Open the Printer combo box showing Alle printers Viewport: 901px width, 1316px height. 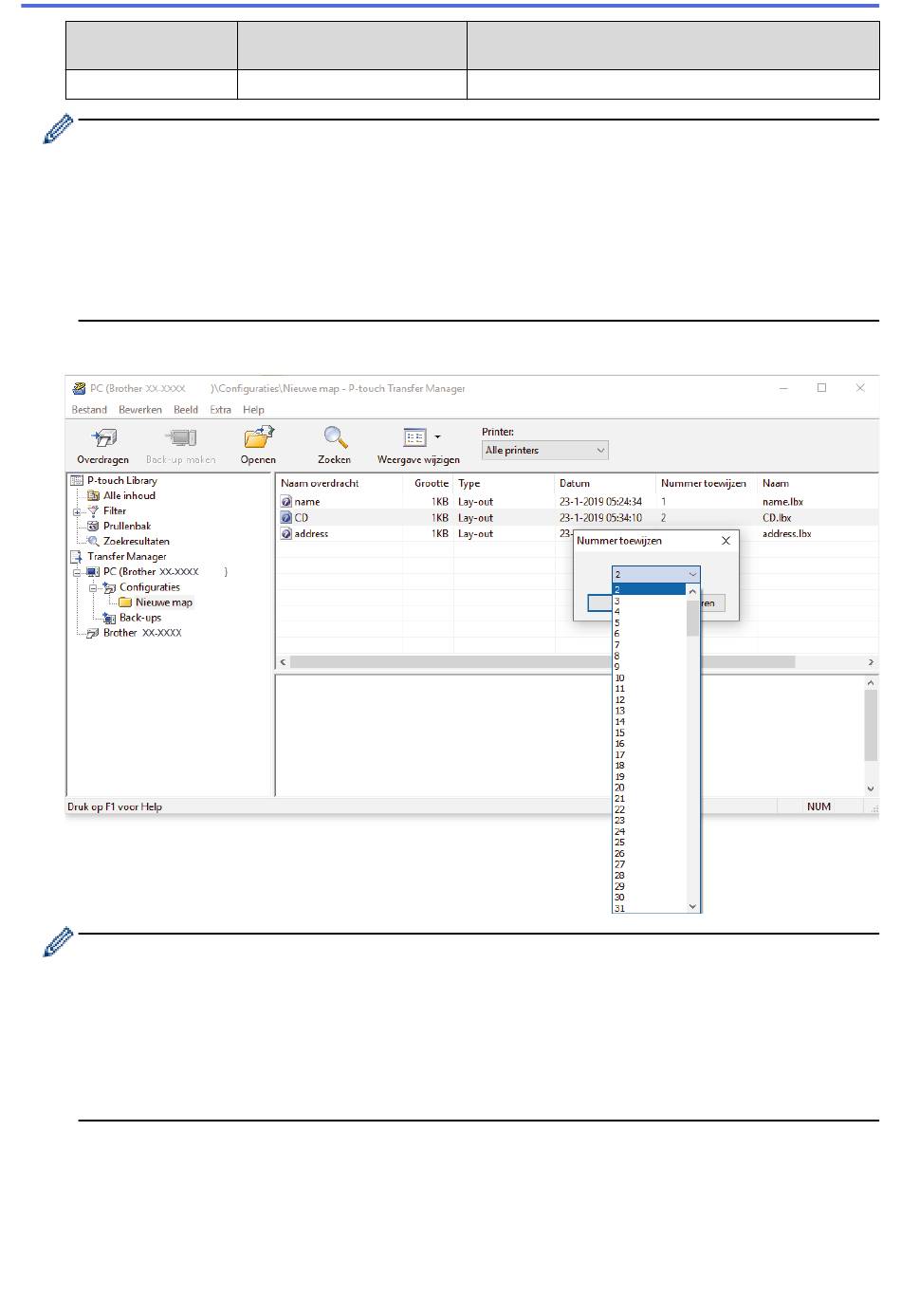pos(545,451)
